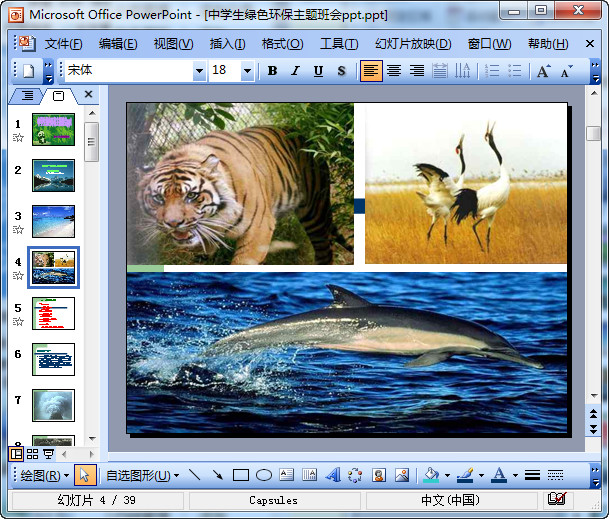Viewport: 609px width, 519px height.
Task: Open the font name dropdown
Action: tap(199, 71)
